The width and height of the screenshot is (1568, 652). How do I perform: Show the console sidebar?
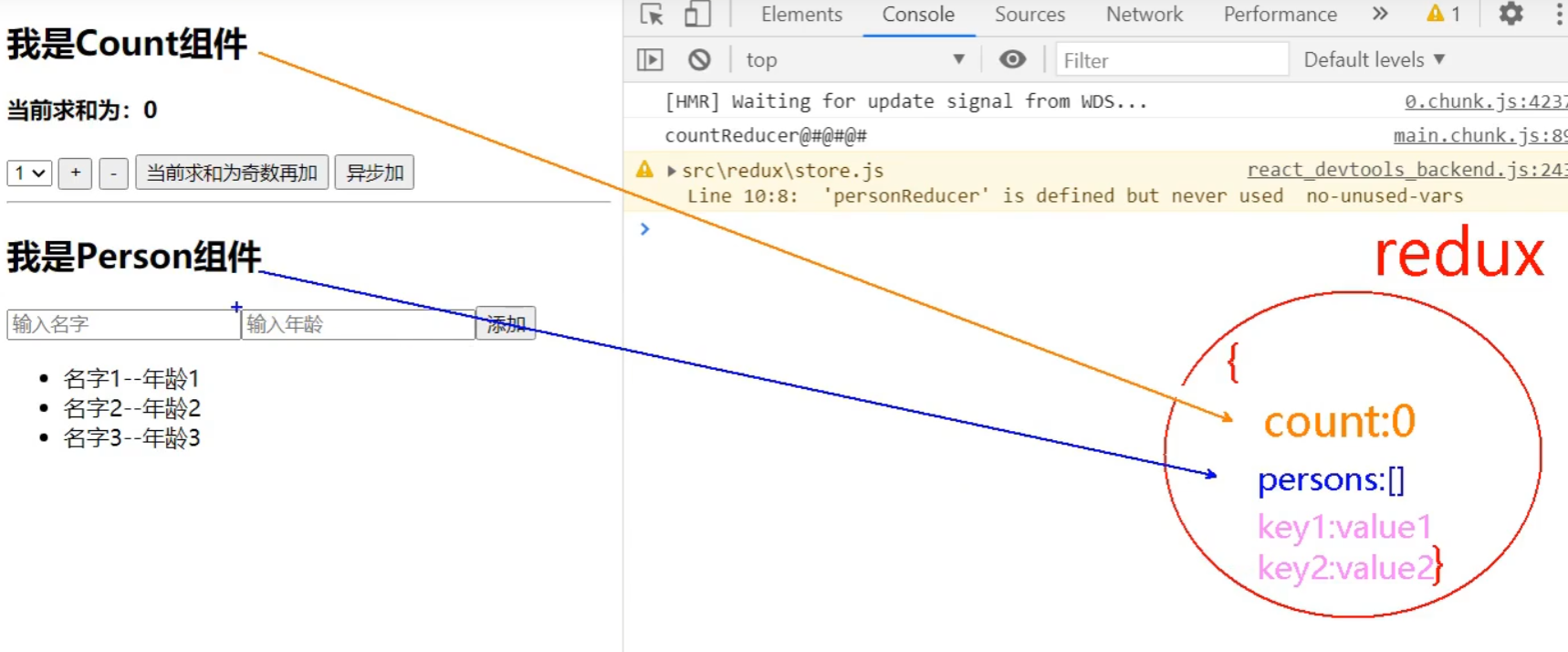650,60
